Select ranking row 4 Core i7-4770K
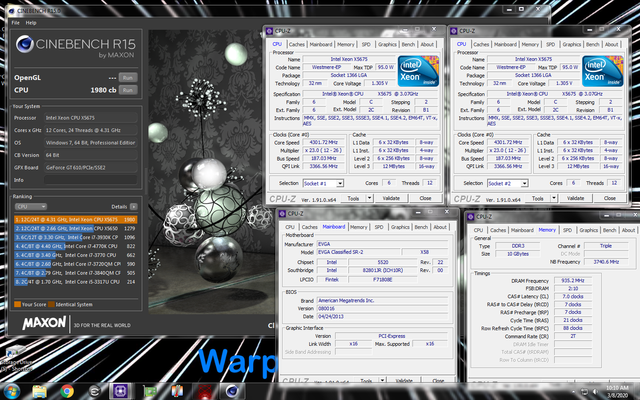640x400 pixels. pos(76,246)
